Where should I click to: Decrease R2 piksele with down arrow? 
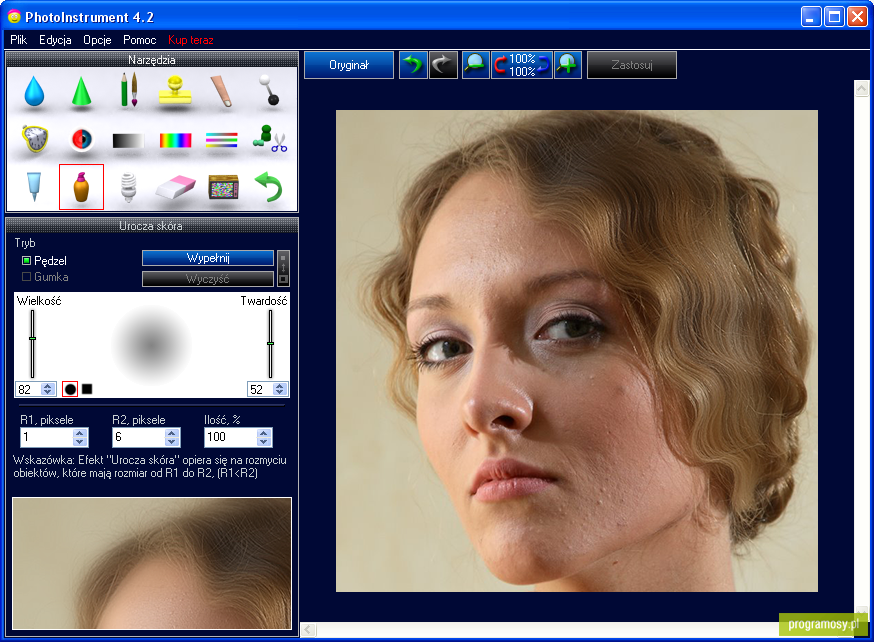tap(172, 441)
